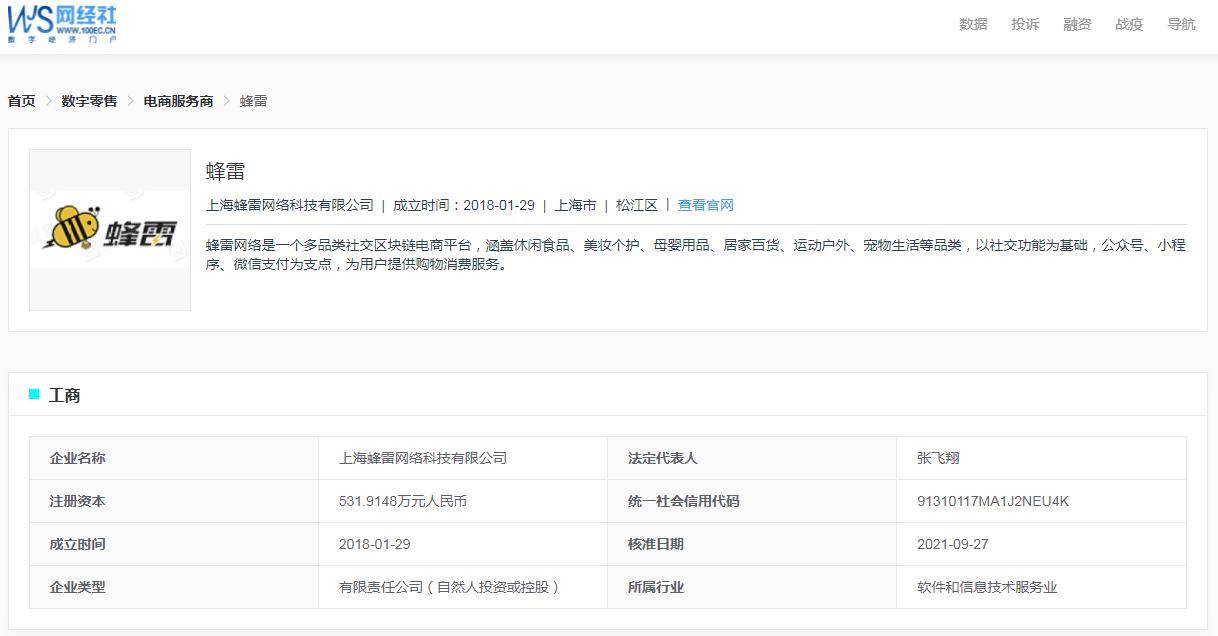Select the 核准日期 label cell
1218x636 pixels.
tap(752, 544)
